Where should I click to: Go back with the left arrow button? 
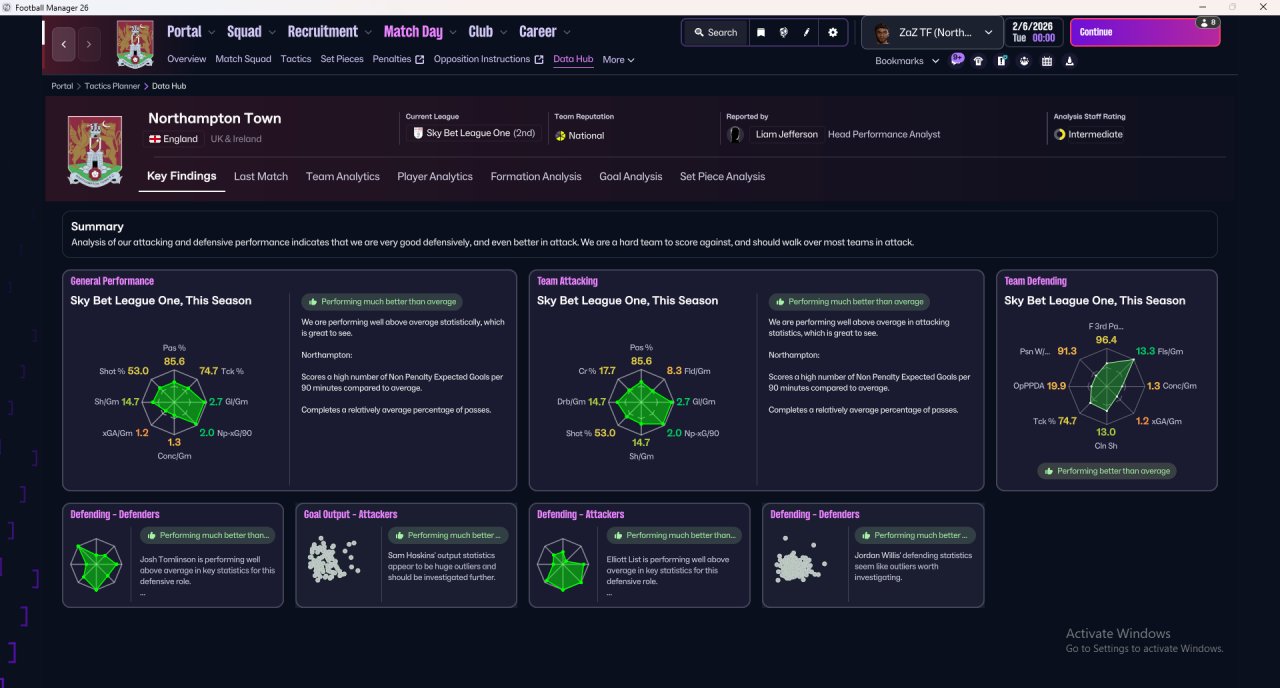pyautogui.click(x=64, y=44)
